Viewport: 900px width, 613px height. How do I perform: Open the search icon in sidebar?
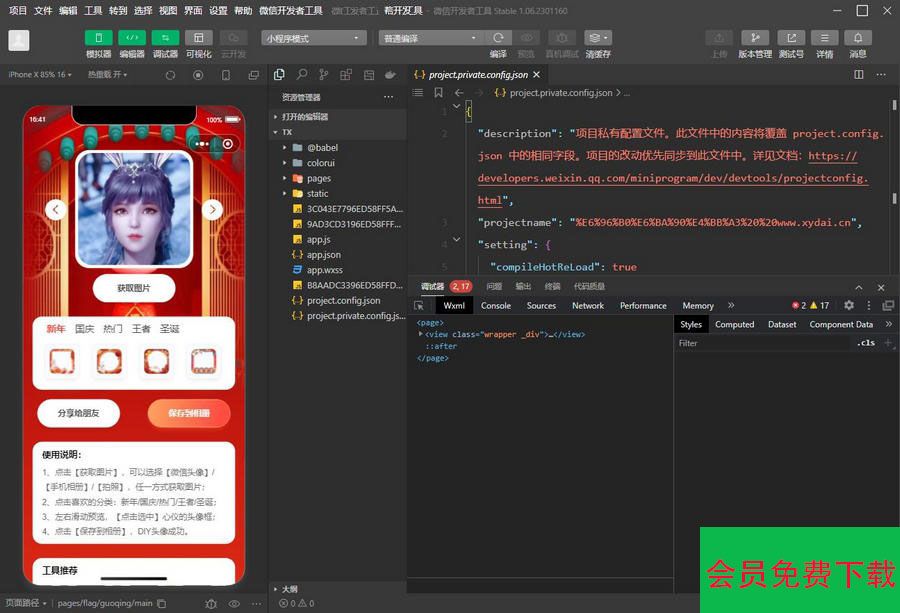tap(302, 75)
